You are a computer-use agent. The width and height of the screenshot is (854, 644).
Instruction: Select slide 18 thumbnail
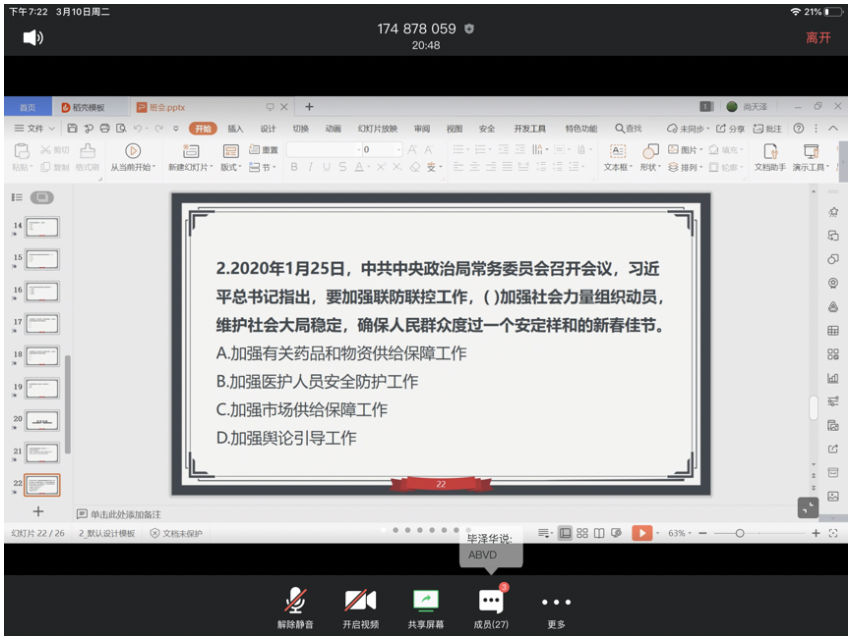pos(42,355)
